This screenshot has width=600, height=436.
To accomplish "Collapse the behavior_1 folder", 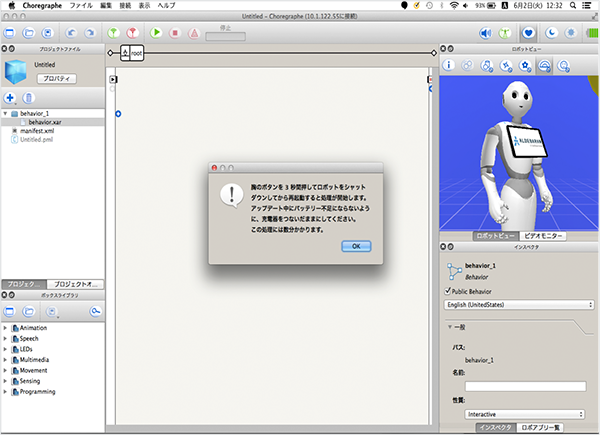I will [5, 114].
